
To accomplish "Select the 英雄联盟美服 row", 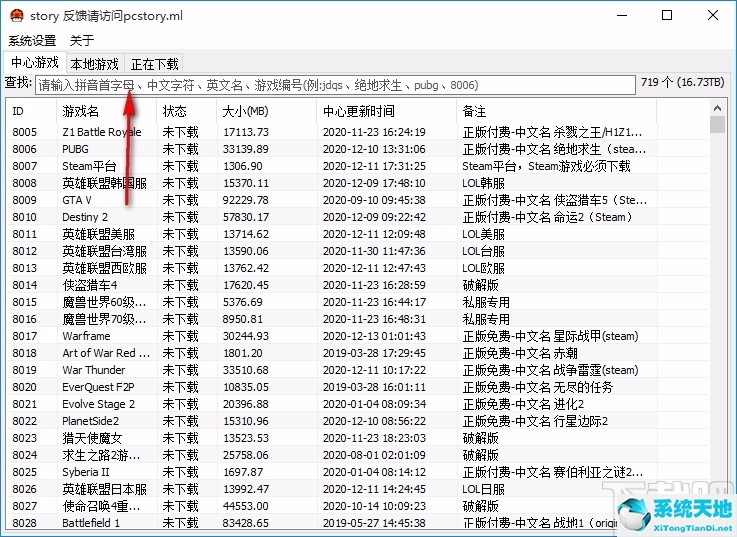I will (x=358, y=234).
